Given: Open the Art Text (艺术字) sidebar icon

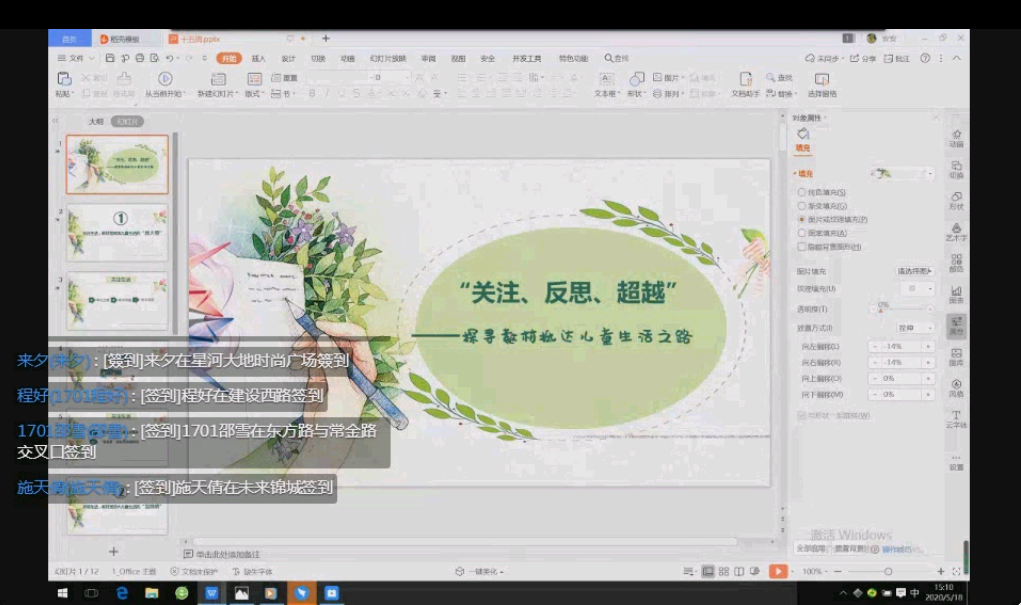Looking at the screenshot, I should click(956, 231).
